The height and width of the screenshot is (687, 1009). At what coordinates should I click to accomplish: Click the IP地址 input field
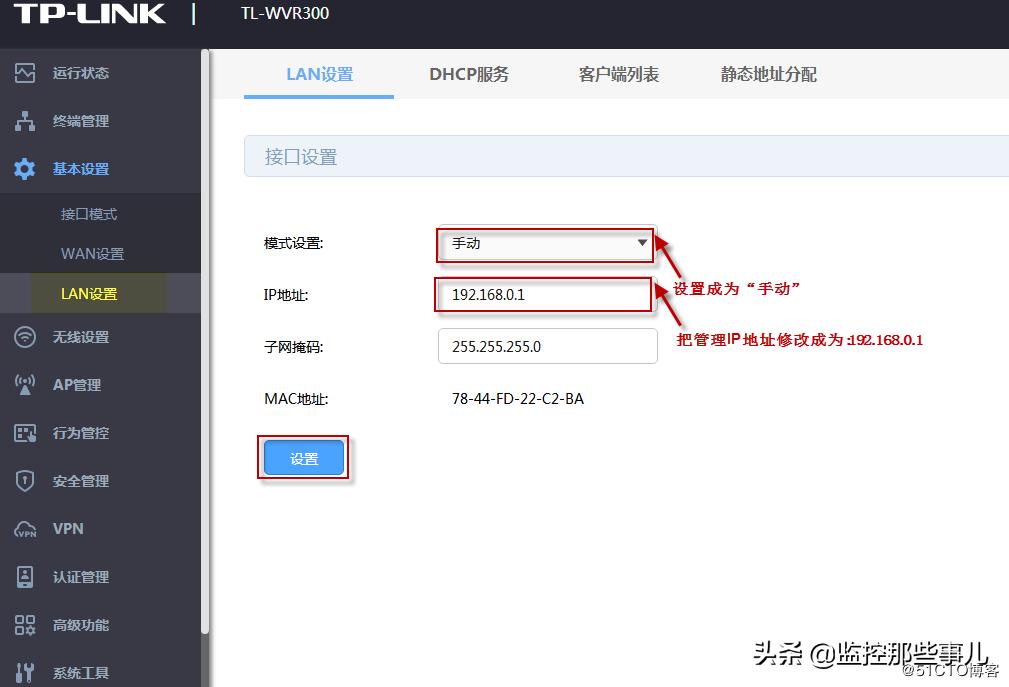click(543, 295)
